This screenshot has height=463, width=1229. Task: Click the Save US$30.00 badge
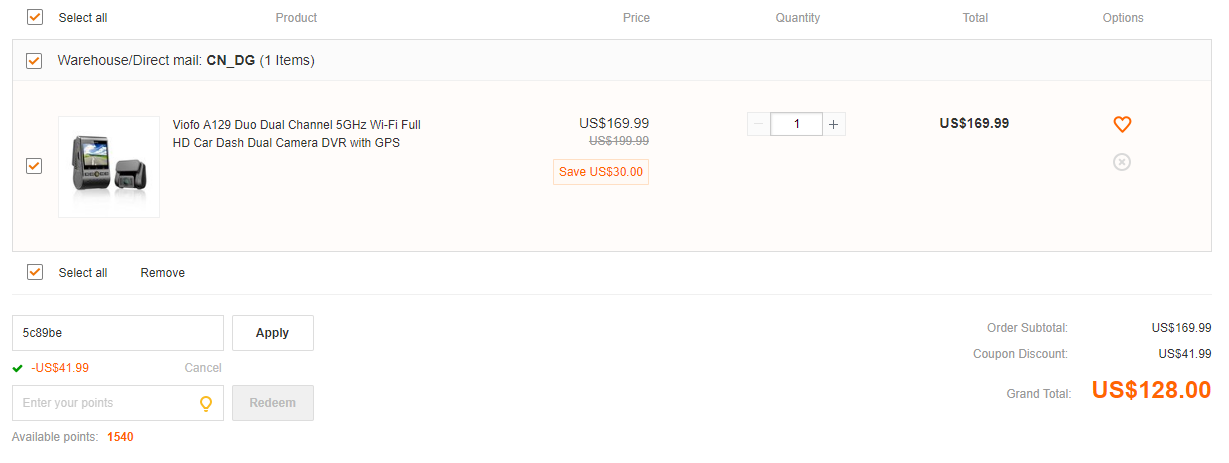click(x=601, y=172)
